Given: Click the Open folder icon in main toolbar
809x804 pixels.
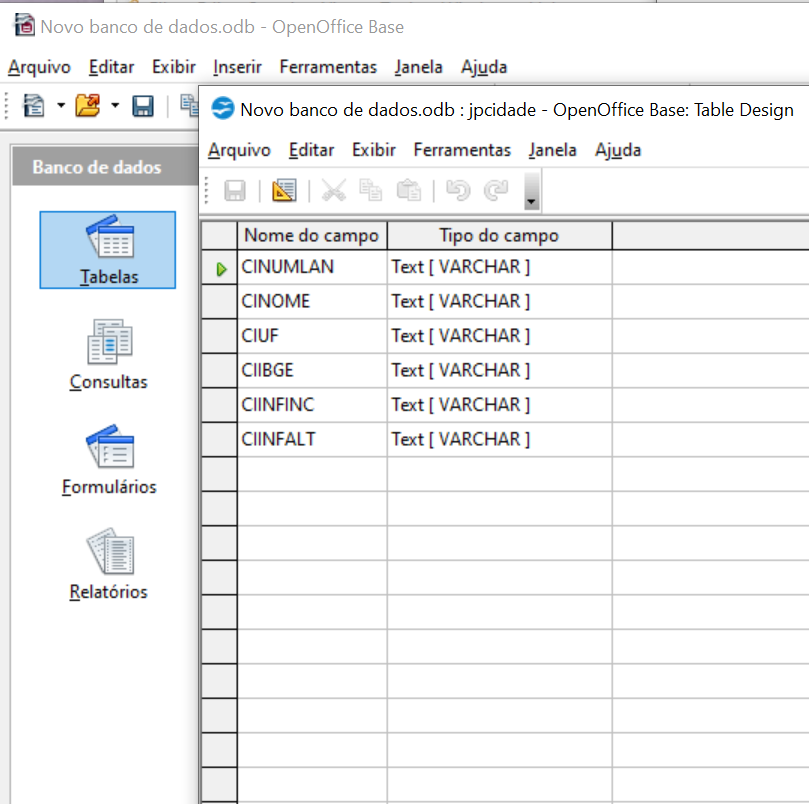Looking at the screenshot, I should pyautogui.click(x=88, y=106).
